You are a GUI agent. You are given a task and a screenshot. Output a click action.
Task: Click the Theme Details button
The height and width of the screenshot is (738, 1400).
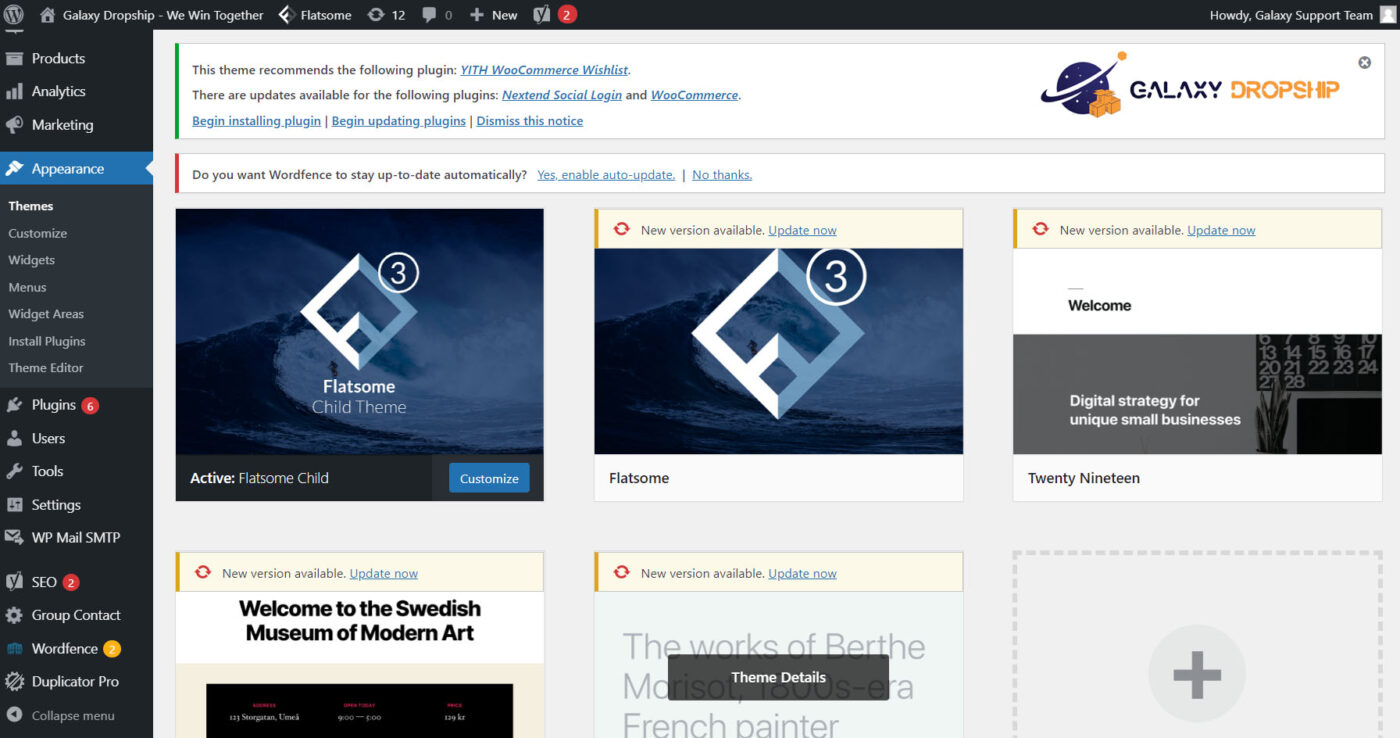pos(778,677)
